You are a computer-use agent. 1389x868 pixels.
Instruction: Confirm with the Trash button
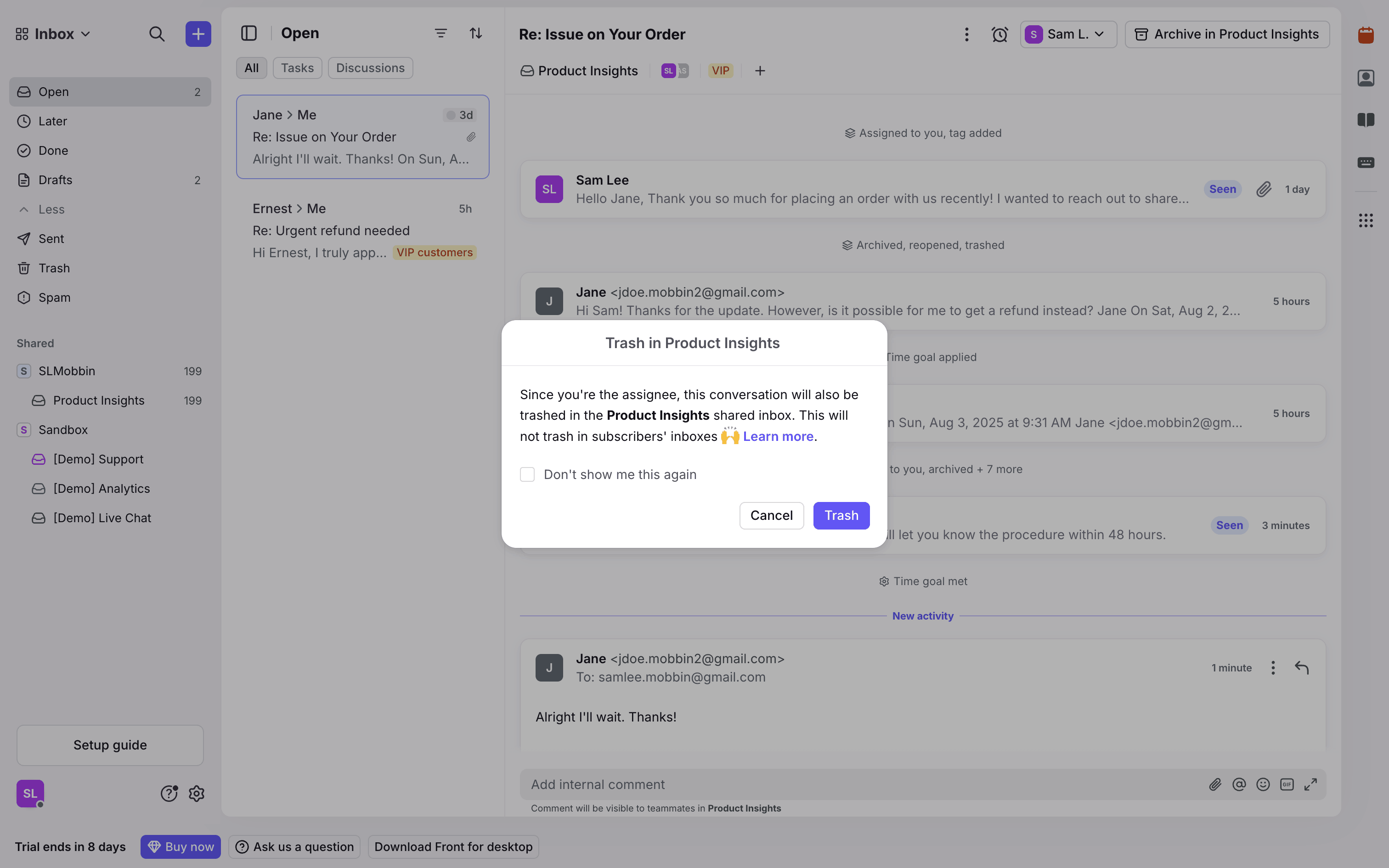click(841, 515)
